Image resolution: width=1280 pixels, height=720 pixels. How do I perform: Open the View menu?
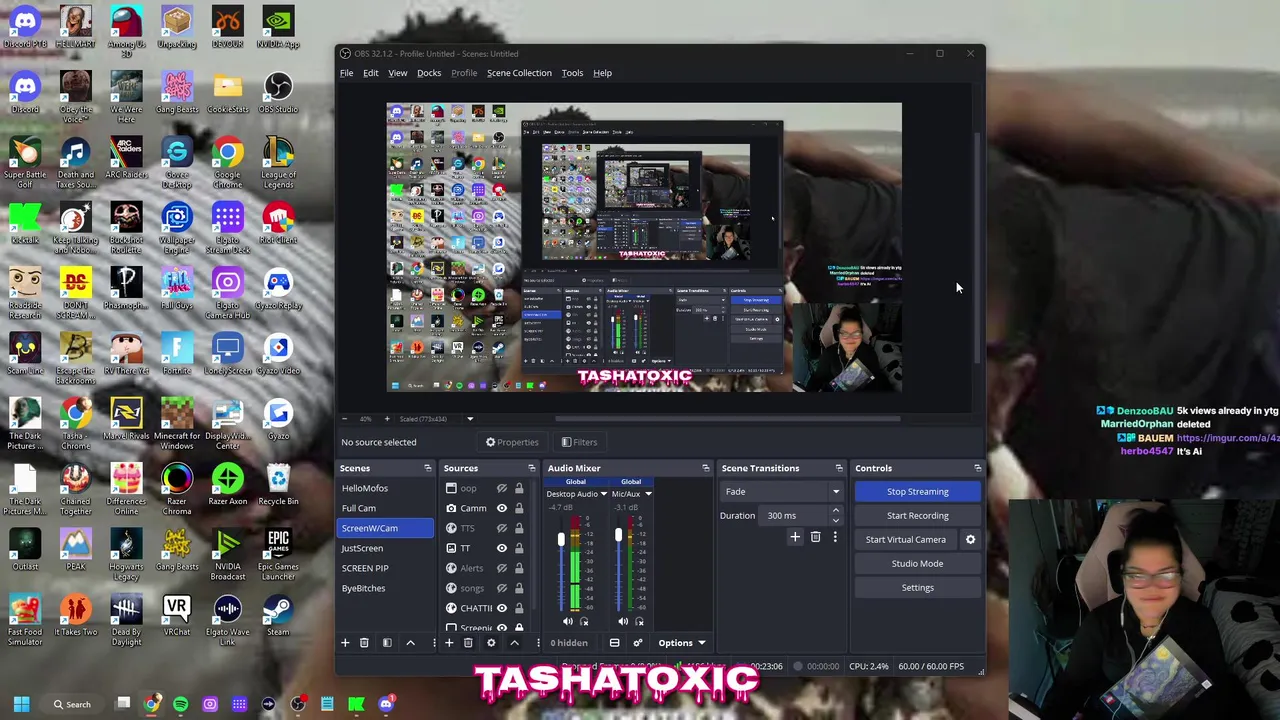(397, 73)
